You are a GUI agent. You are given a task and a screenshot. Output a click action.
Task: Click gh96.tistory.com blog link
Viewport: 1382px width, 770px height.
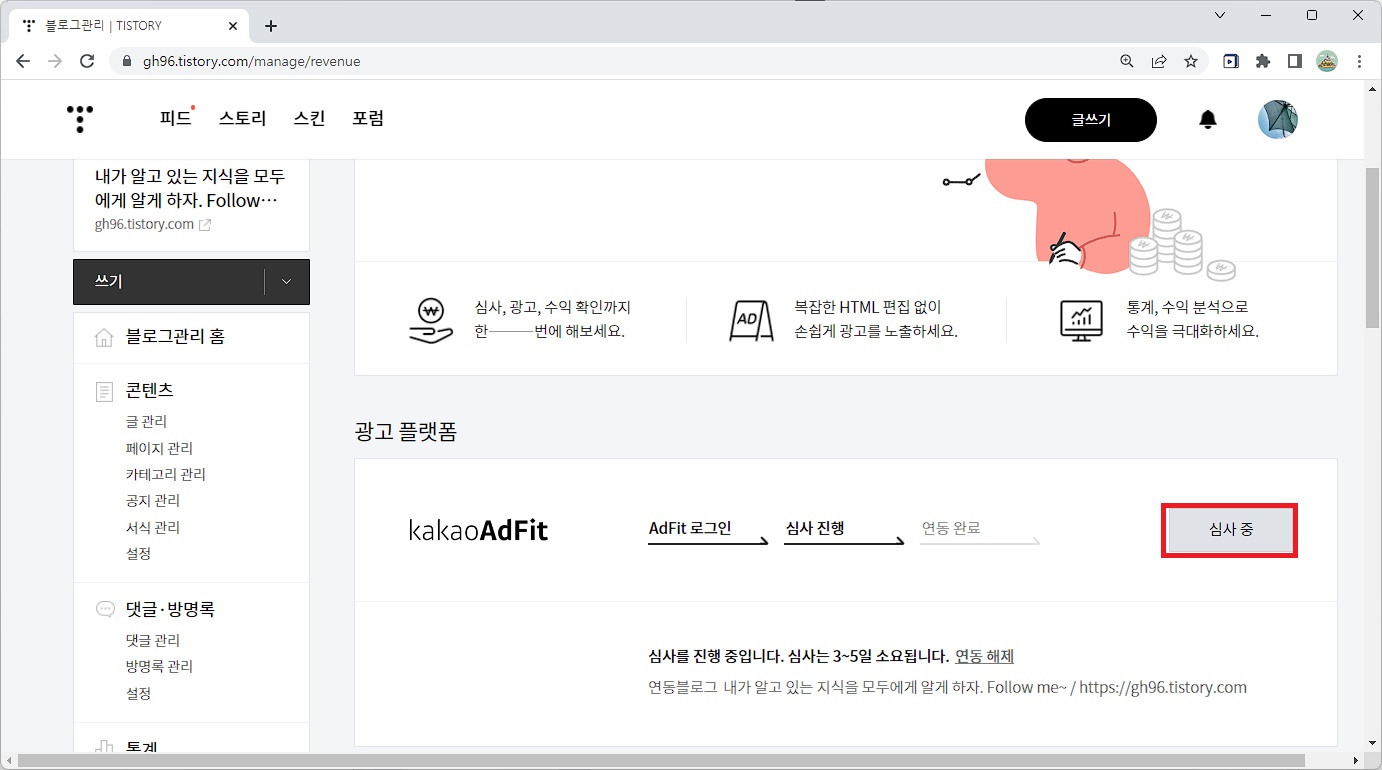coord(144,224)
